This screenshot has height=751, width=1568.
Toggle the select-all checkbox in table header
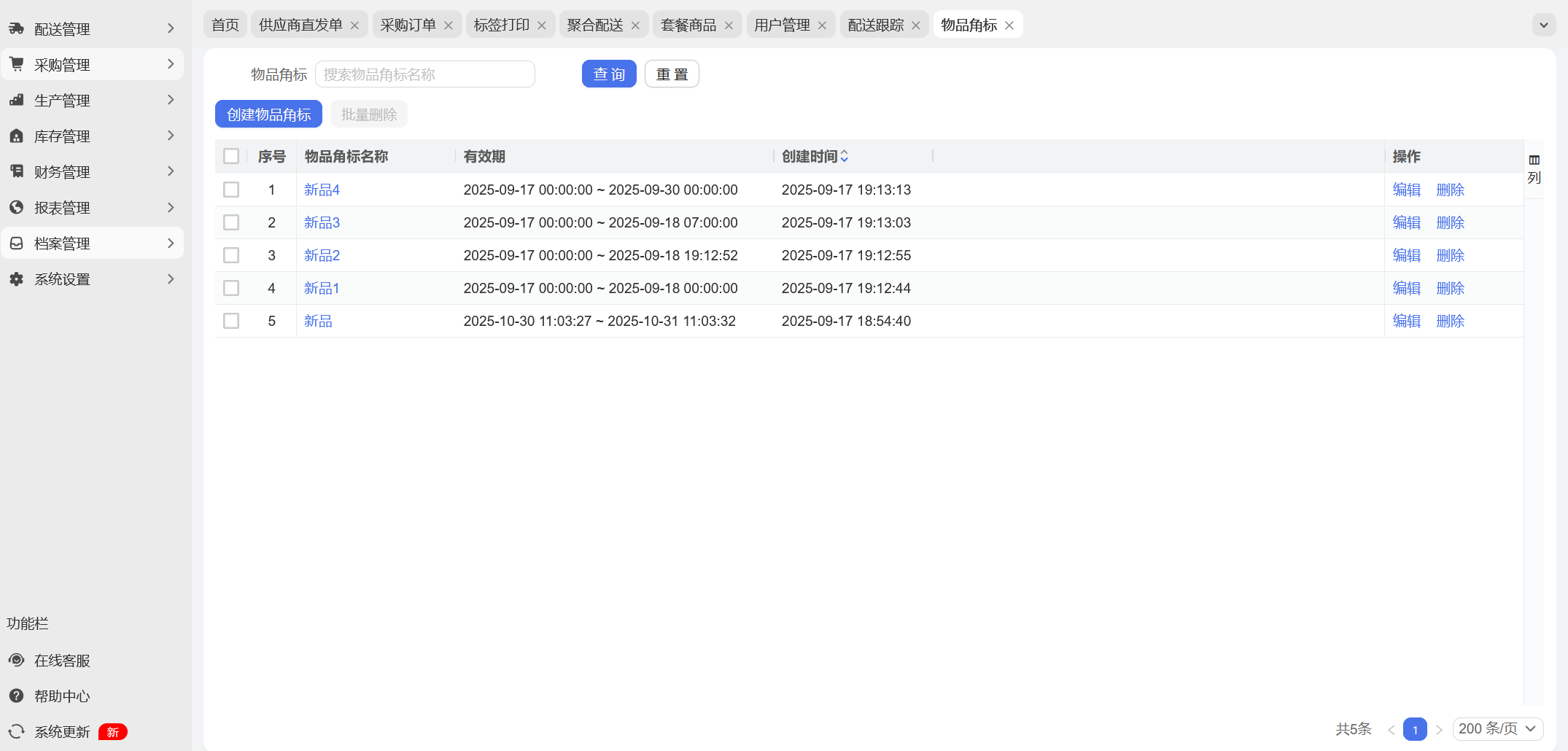point(231,157)
